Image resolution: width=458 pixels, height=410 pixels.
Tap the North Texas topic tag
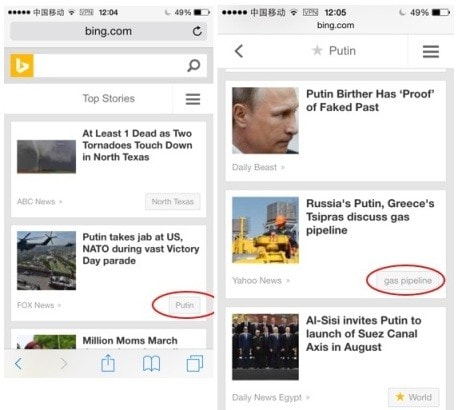coord(173,202)
